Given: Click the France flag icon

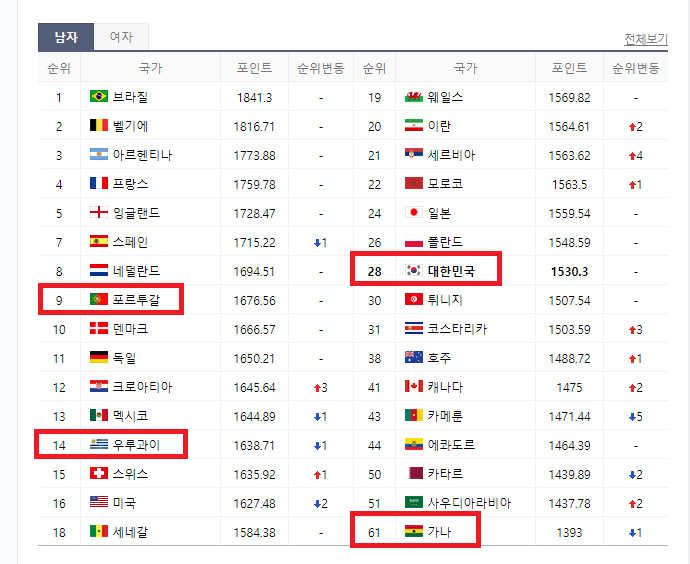Looking at the screenshot, I should 99,183.
